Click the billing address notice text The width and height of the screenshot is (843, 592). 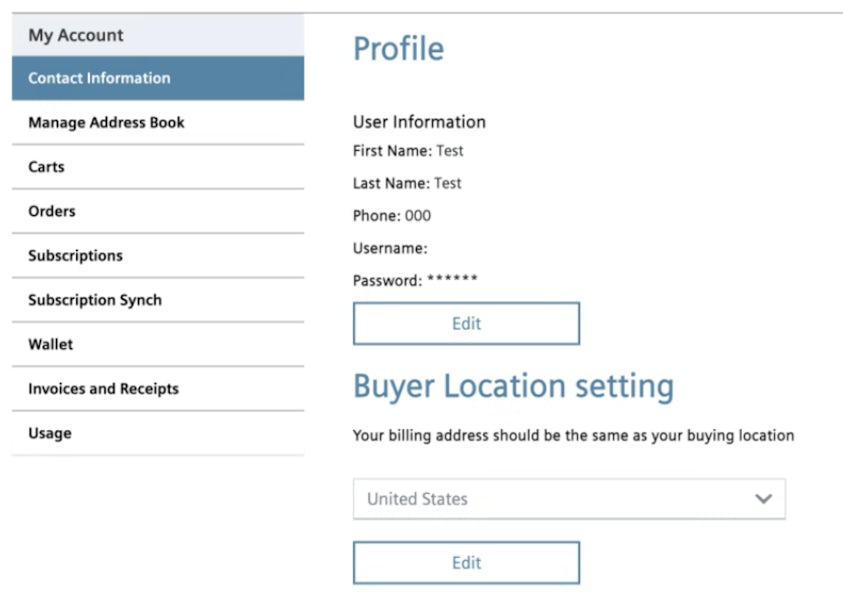point(573,436)
